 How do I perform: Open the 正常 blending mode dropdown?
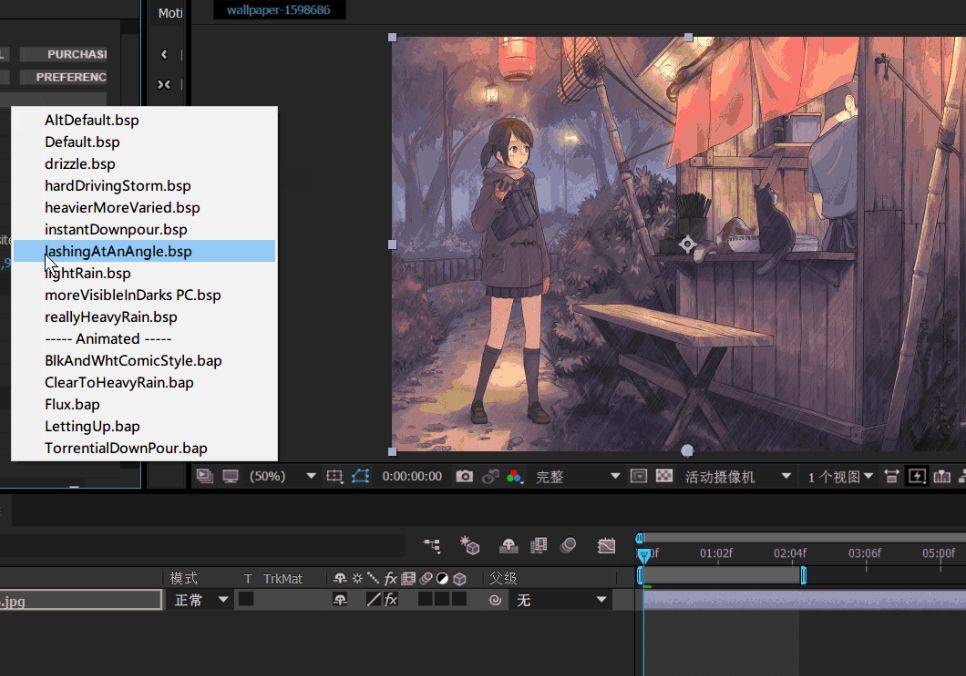click(201, 600)
